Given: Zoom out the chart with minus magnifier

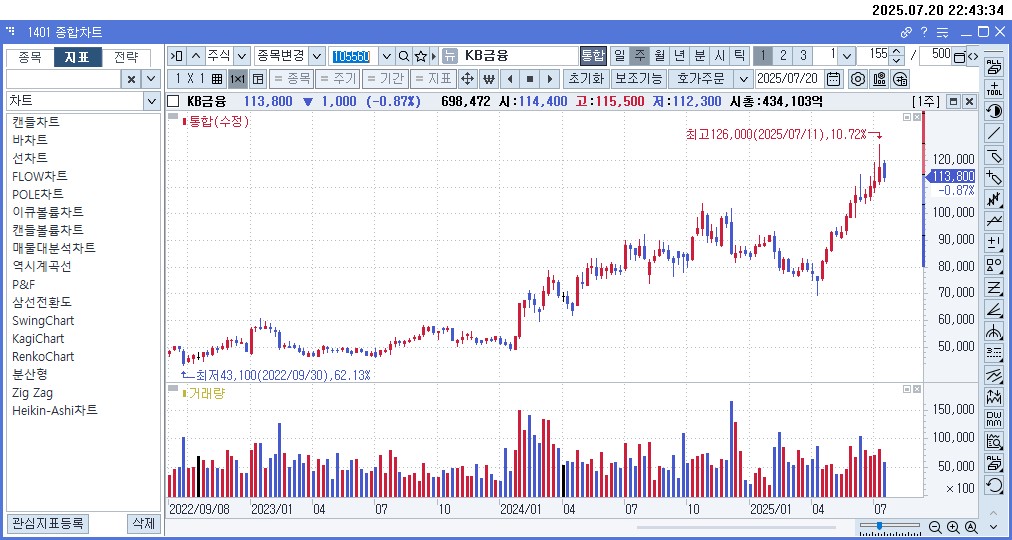Looking at the screenshot, I should click(x=935, y=527).
